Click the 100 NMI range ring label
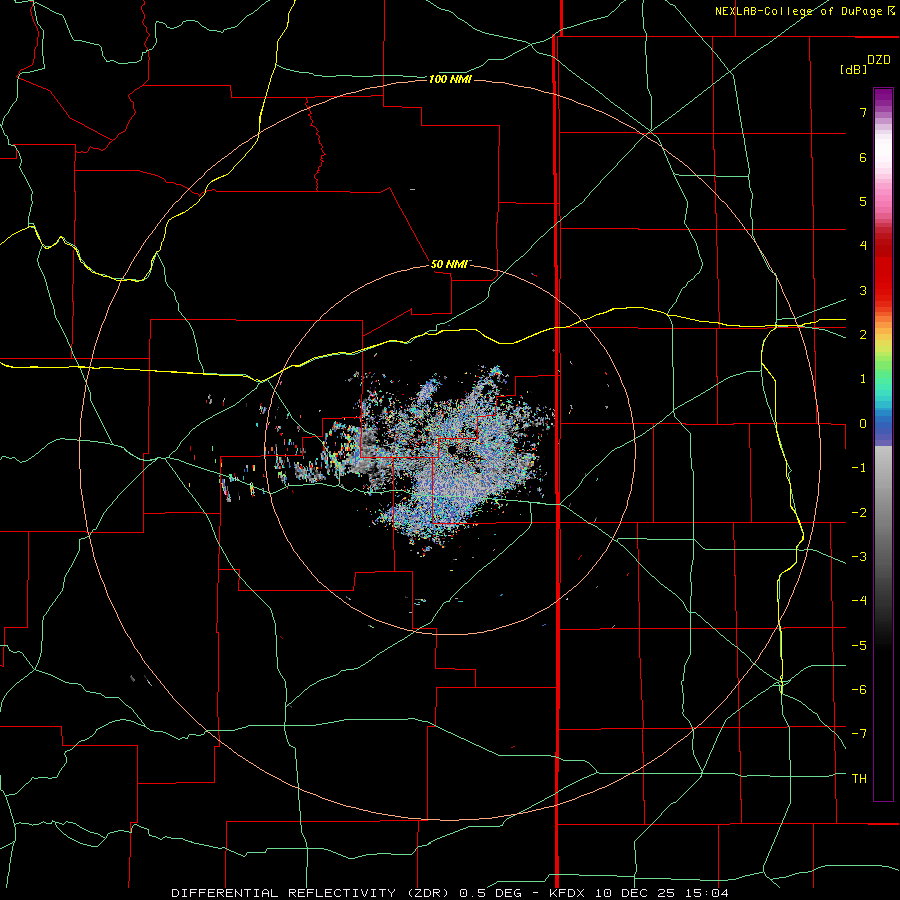Viewport: 900px width, 900px height. (x=450, y=79)
